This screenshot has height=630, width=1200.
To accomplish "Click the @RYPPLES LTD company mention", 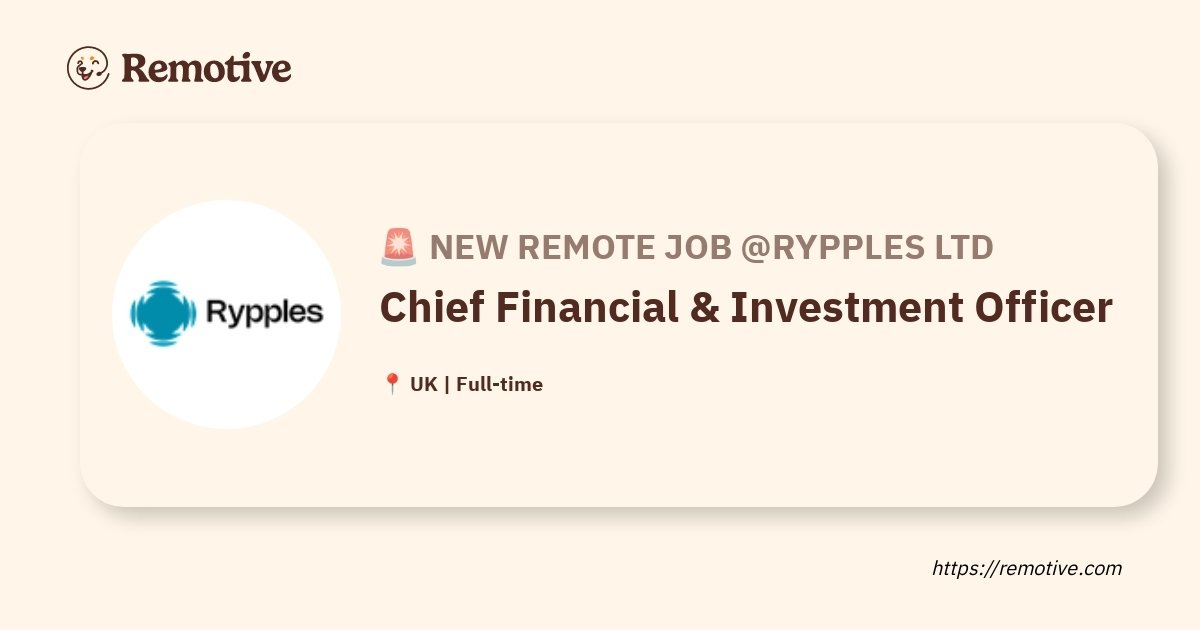I will [x=866, y=247].
